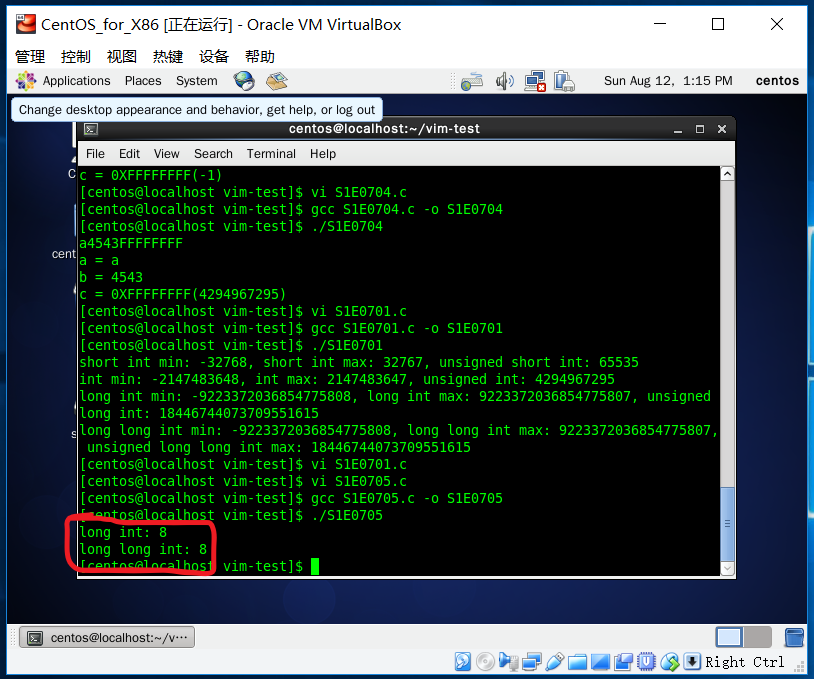Open the display settings status icon
This screenshot has height=679, width=814.
coord(600,662)
